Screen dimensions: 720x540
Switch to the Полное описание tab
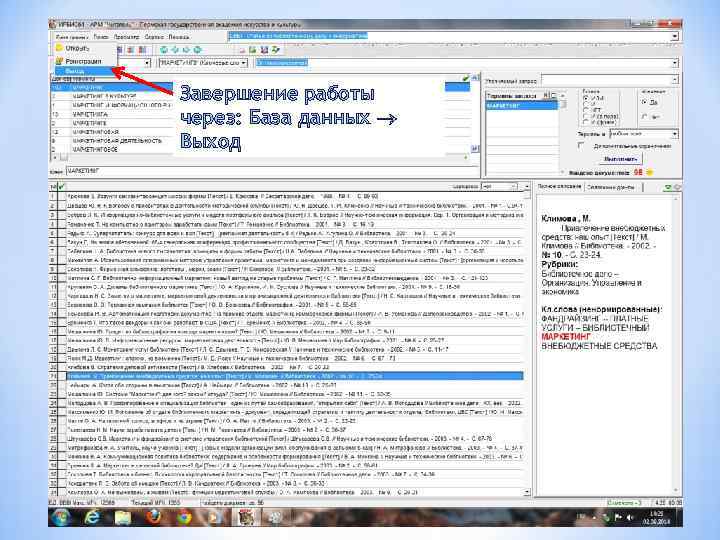[560, 187]
